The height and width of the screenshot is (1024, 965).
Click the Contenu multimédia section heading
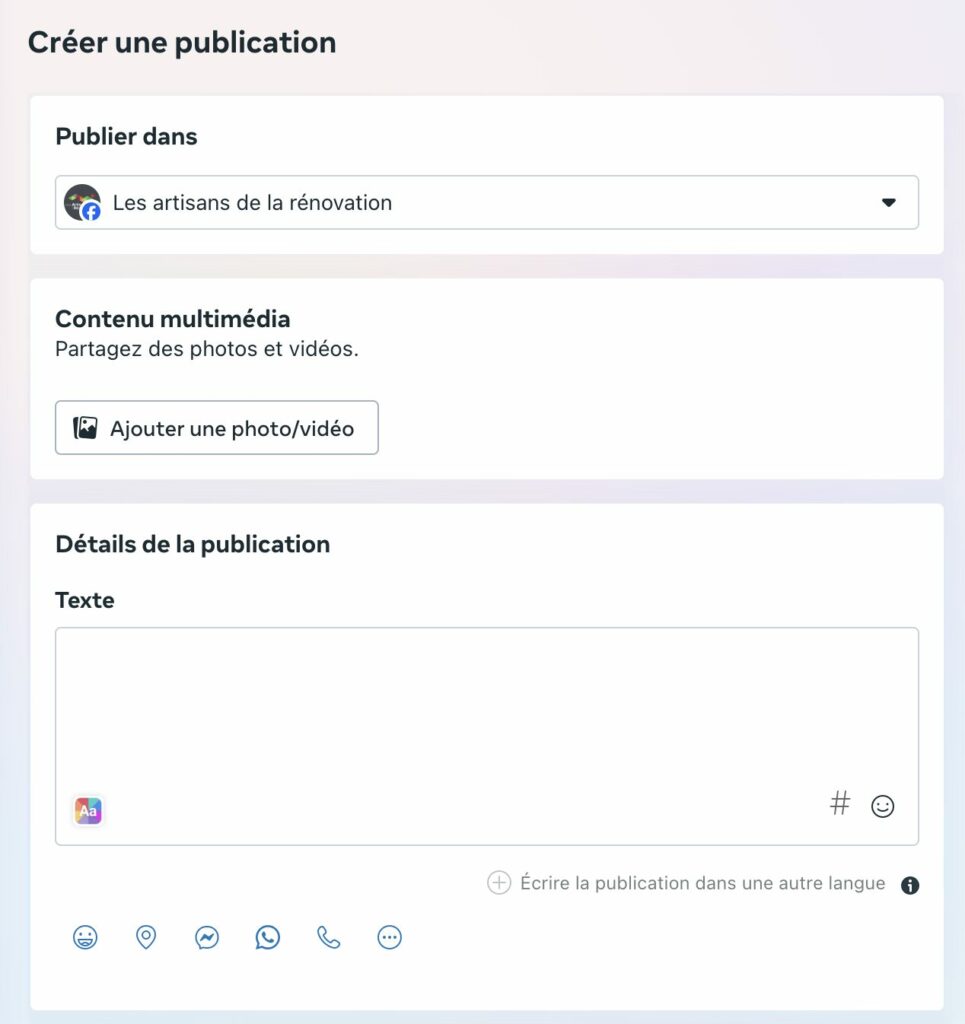(172, 319)
